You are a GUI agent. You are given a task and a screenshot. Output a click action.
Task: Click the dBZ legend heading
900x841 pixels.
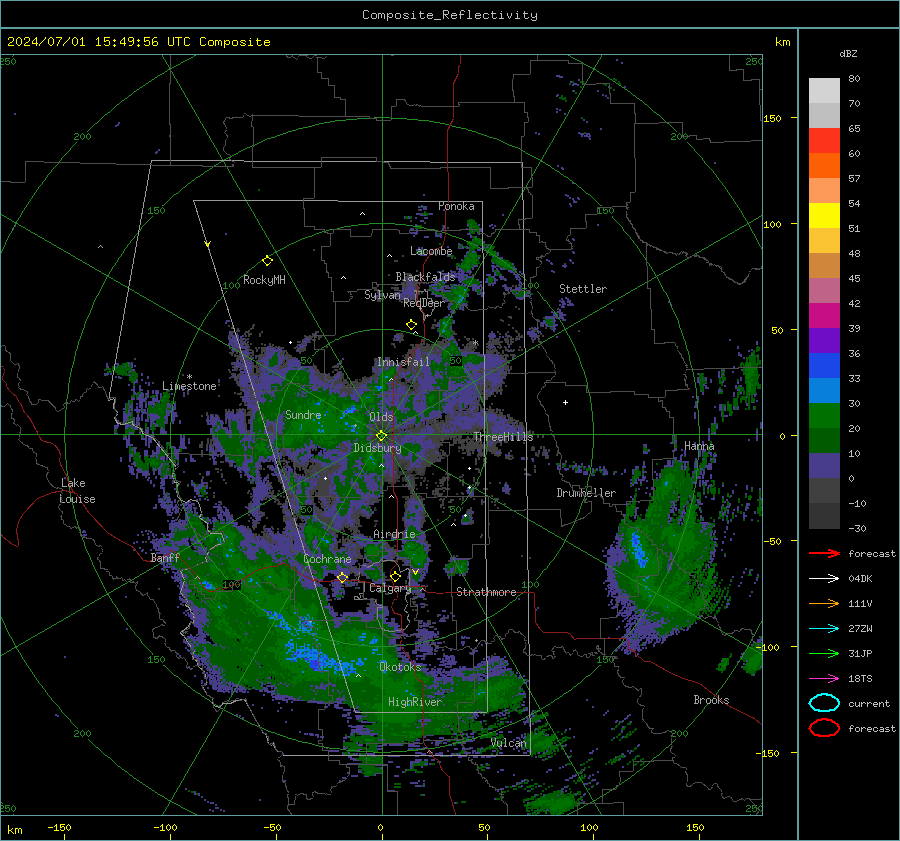pyautogui.click(x=848, y=53)
